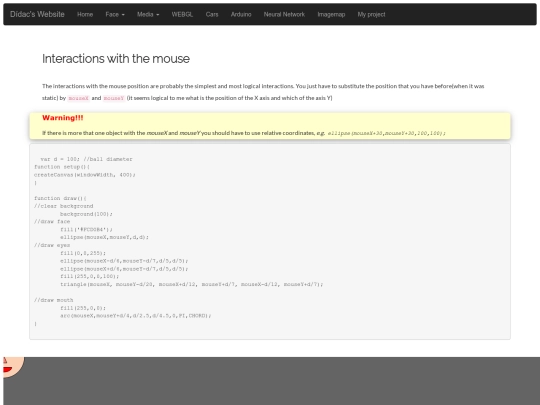Viewport: 540px width, 405px height.
Task: Click the Warning!!! title
Action: point(63,118)
